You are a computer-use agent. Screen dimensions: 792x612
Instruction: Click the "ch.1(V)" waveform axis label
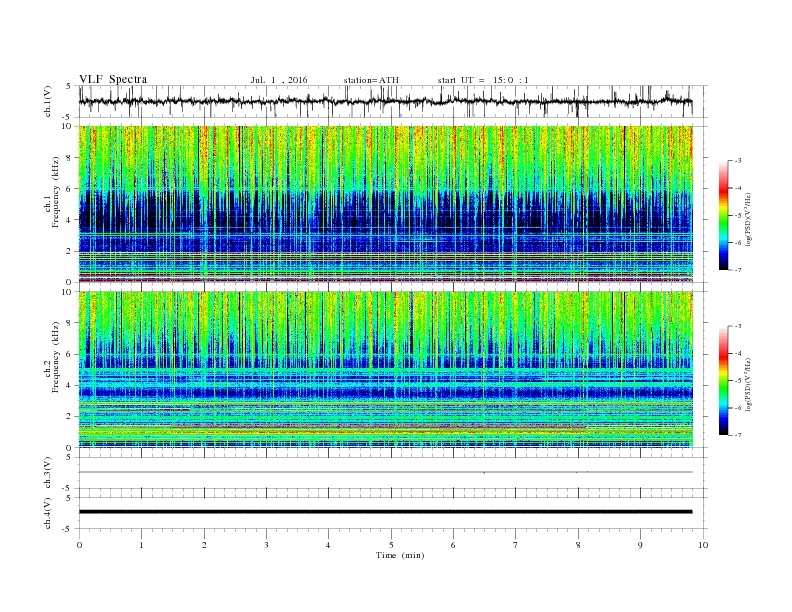tap(48, 101)
